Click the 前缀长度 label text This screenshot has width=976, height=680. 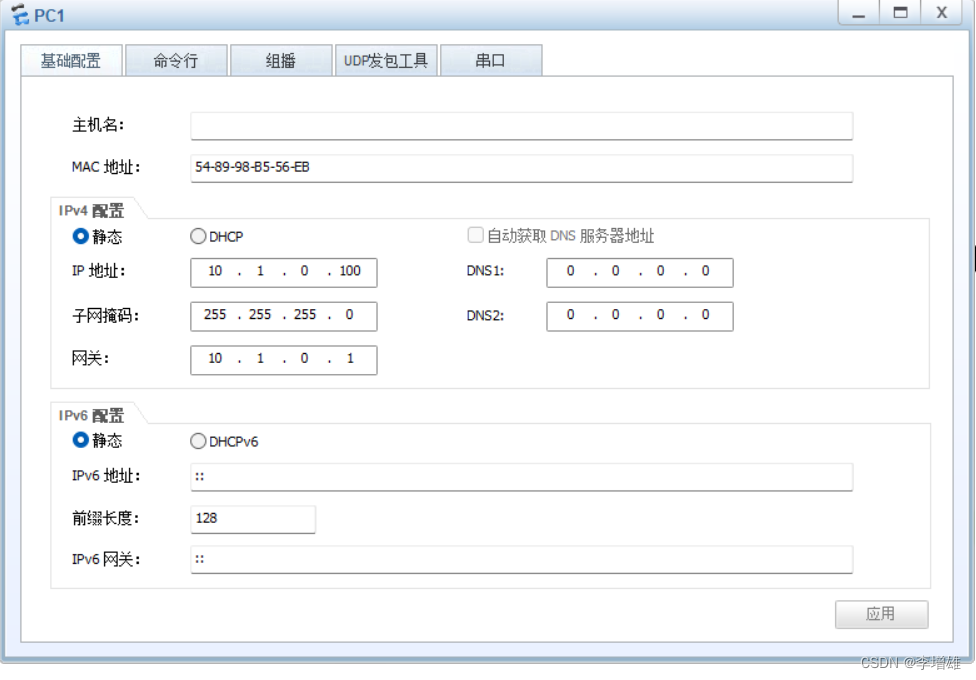pyautogui.click(x=105, y=518)
